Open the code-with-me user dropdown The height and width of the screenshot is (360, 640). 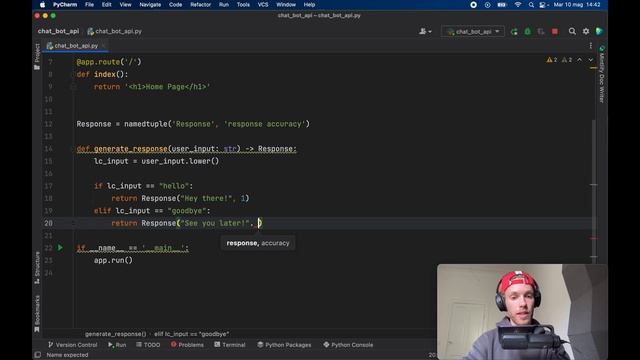pos(425,31)
